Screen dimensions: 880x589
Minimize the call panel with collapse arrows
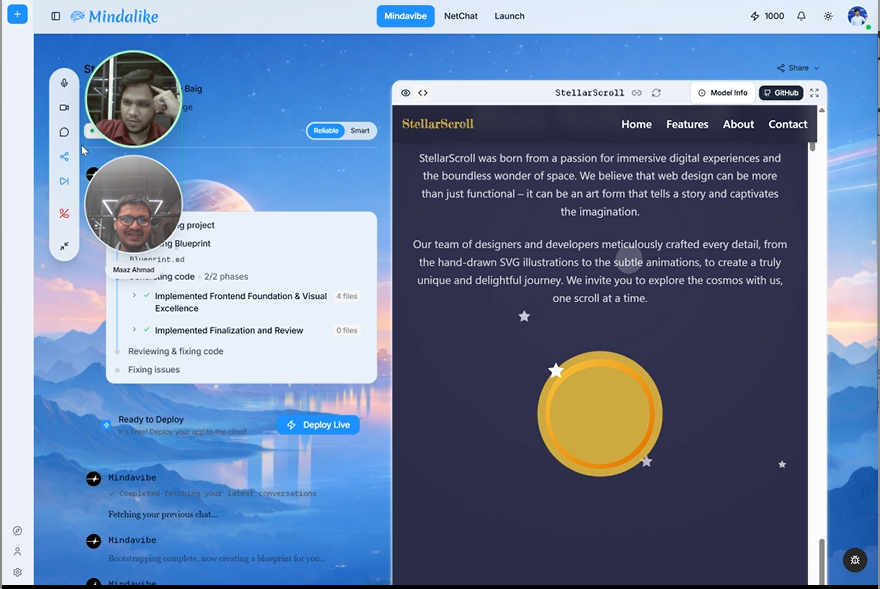[65, 246]
